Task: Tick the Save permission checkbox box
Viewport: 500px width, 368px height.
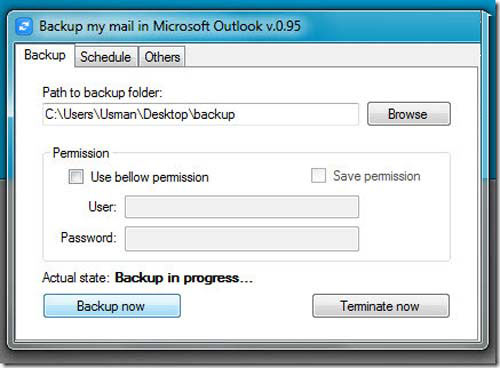Action: coord(318,175)
